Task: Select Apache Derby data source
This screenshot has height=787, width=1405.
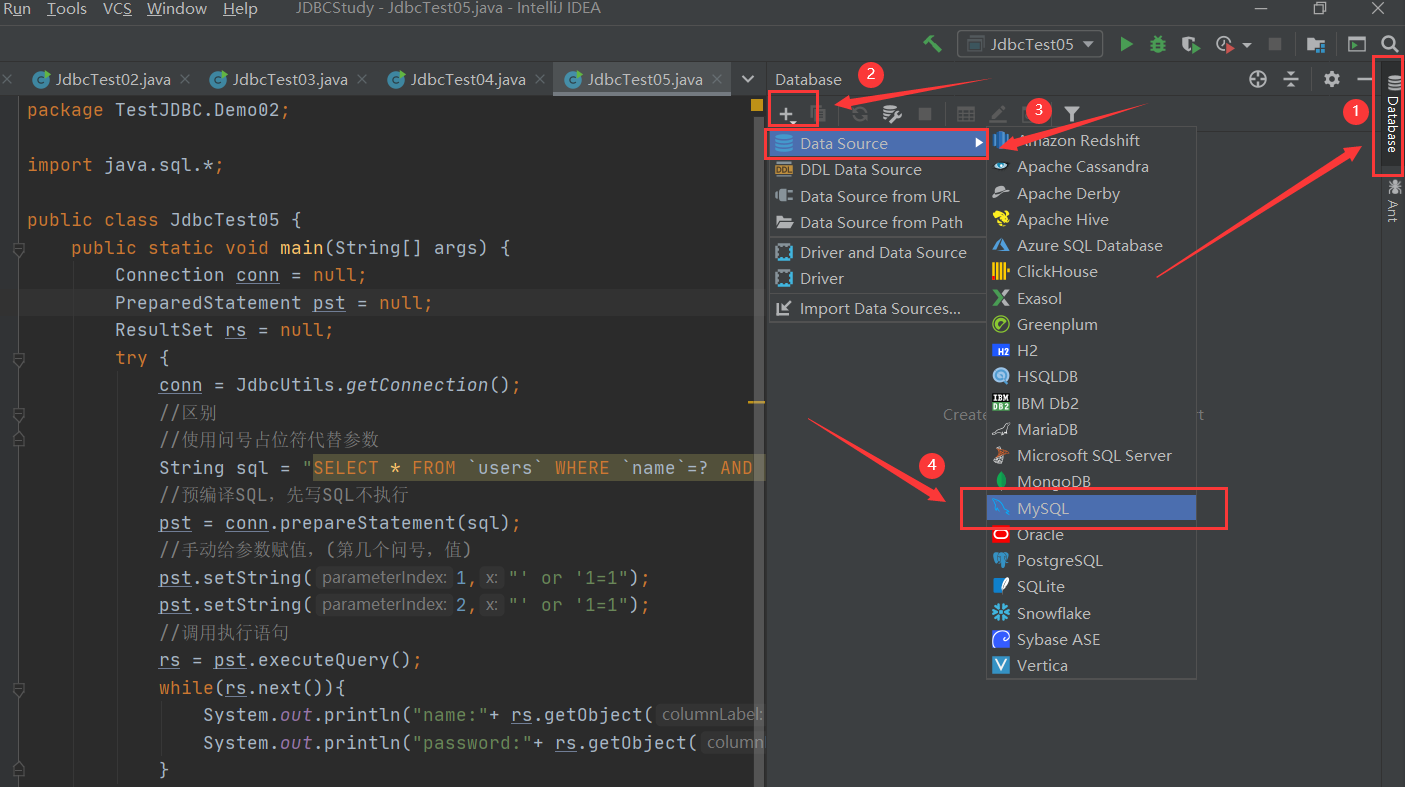Action: (1091, 193)
